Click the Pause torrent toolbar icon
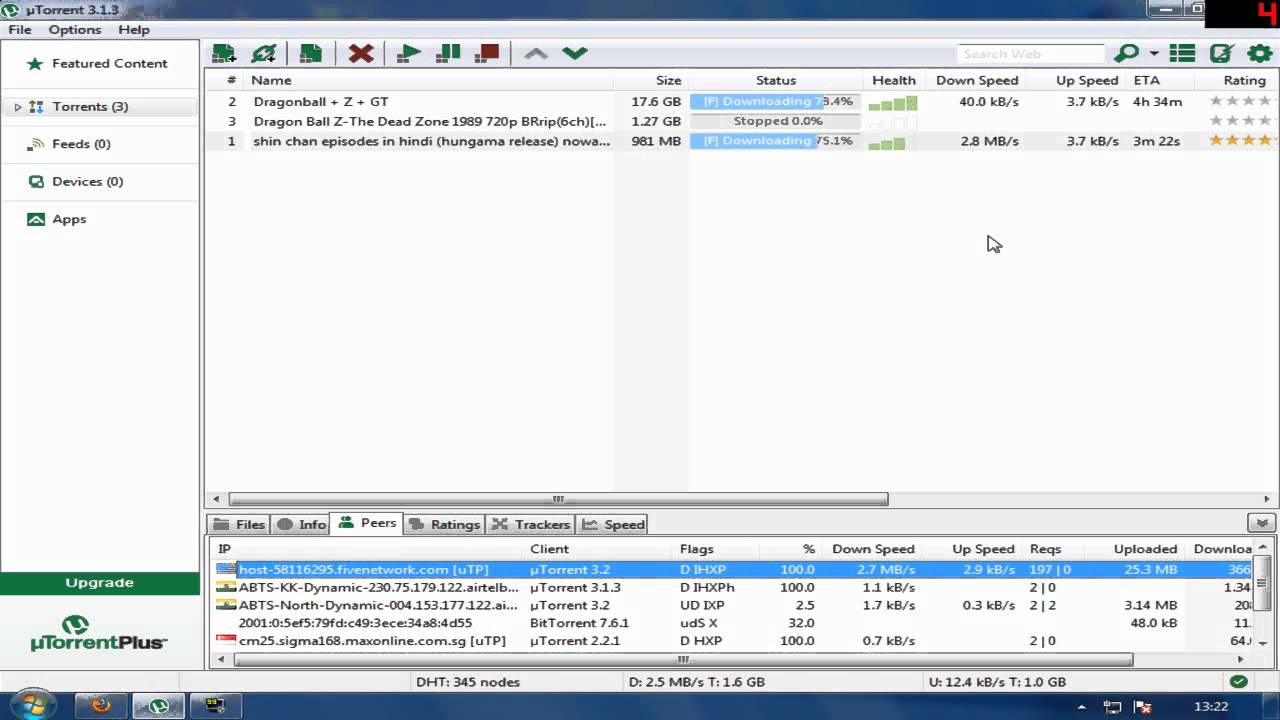 click(x=448, y=53)
